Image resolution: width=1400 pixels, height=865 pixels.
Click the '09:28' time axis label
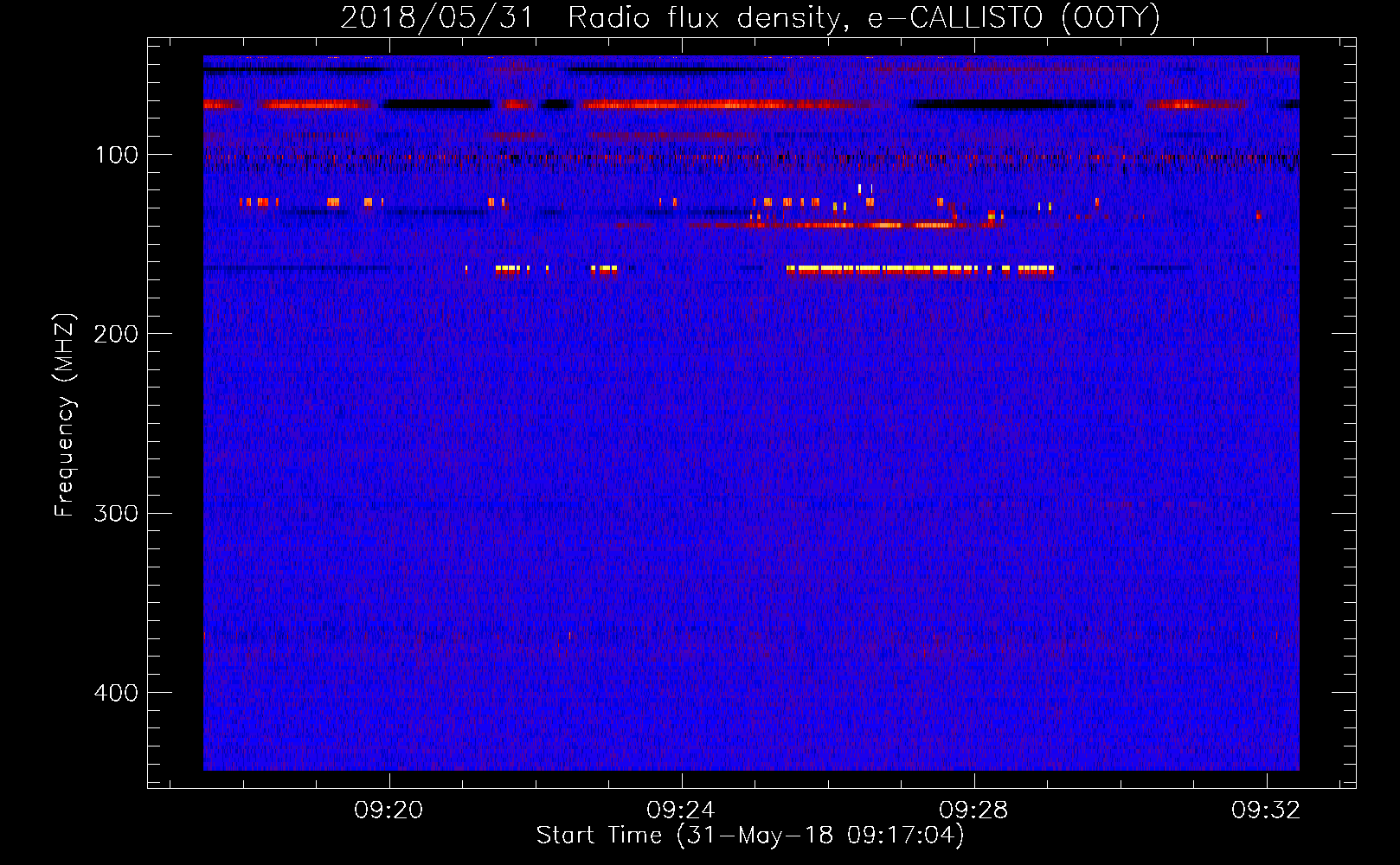coord(973,811)
